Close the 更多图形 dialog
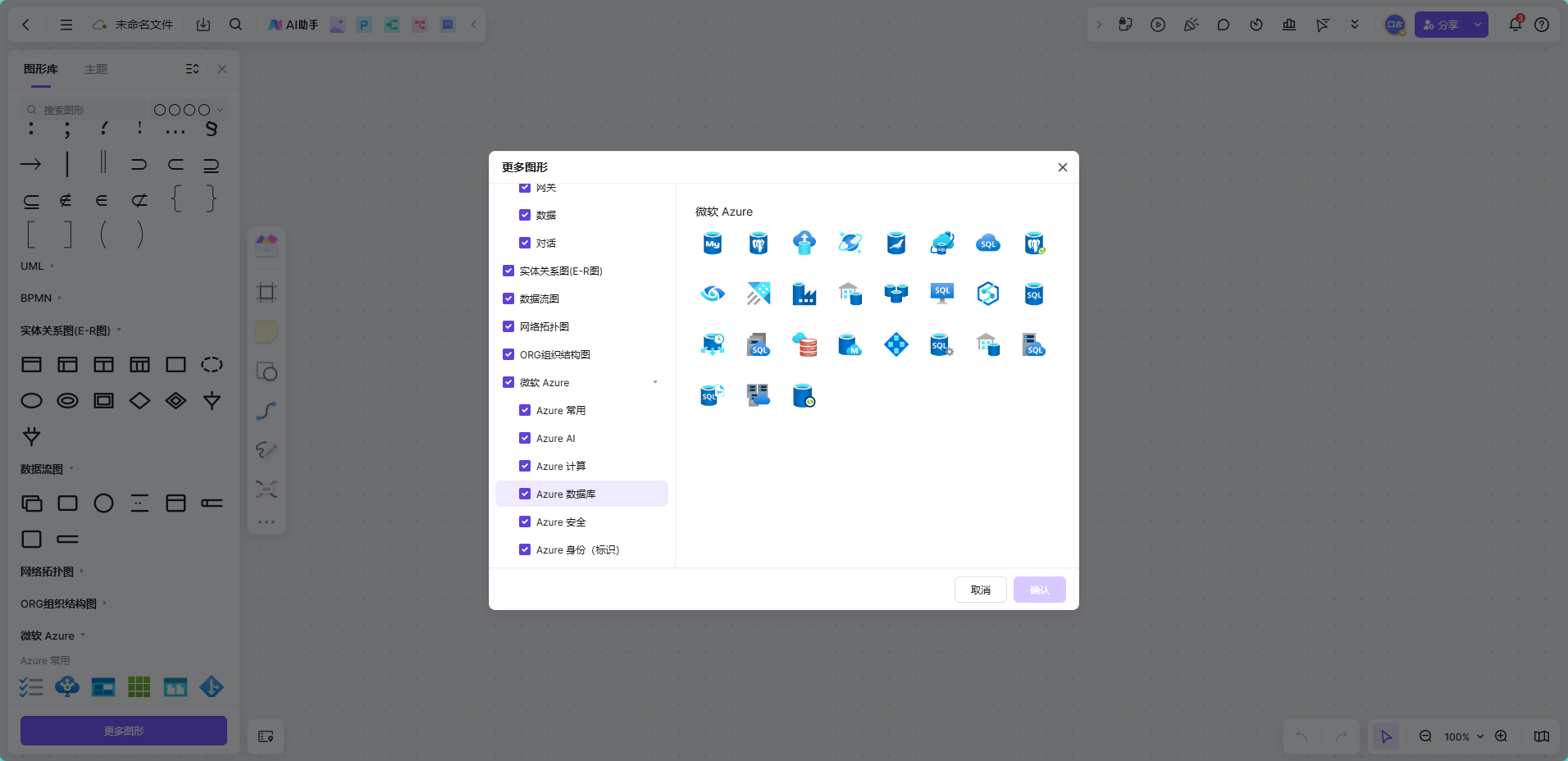 [x=1063, y=167]
